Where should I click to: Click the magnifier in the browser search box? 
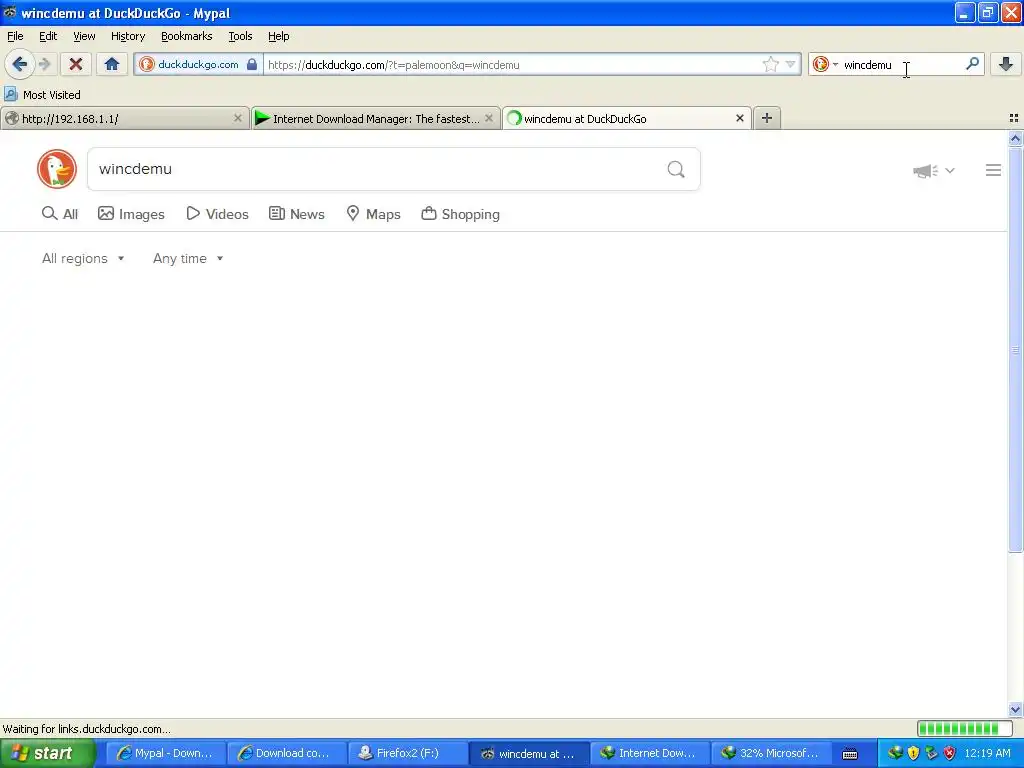point(972,64)
